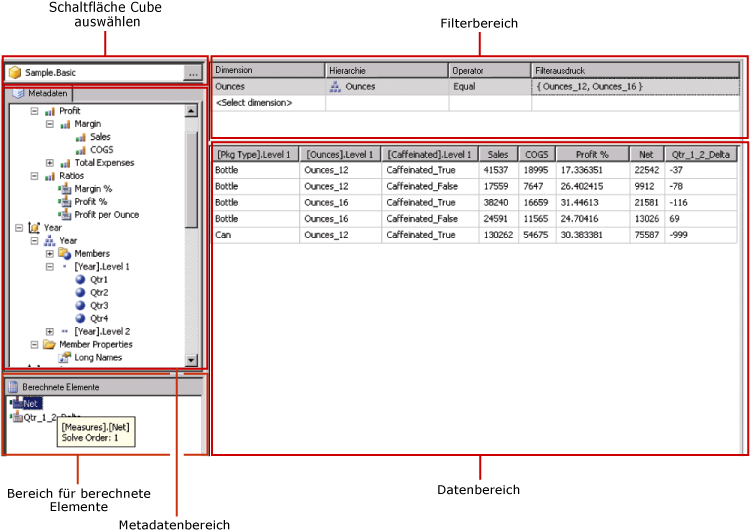Click the COGS measure icon in tree
The height and width of the screenshot is (532, 750).
click(x=80, y=150)
